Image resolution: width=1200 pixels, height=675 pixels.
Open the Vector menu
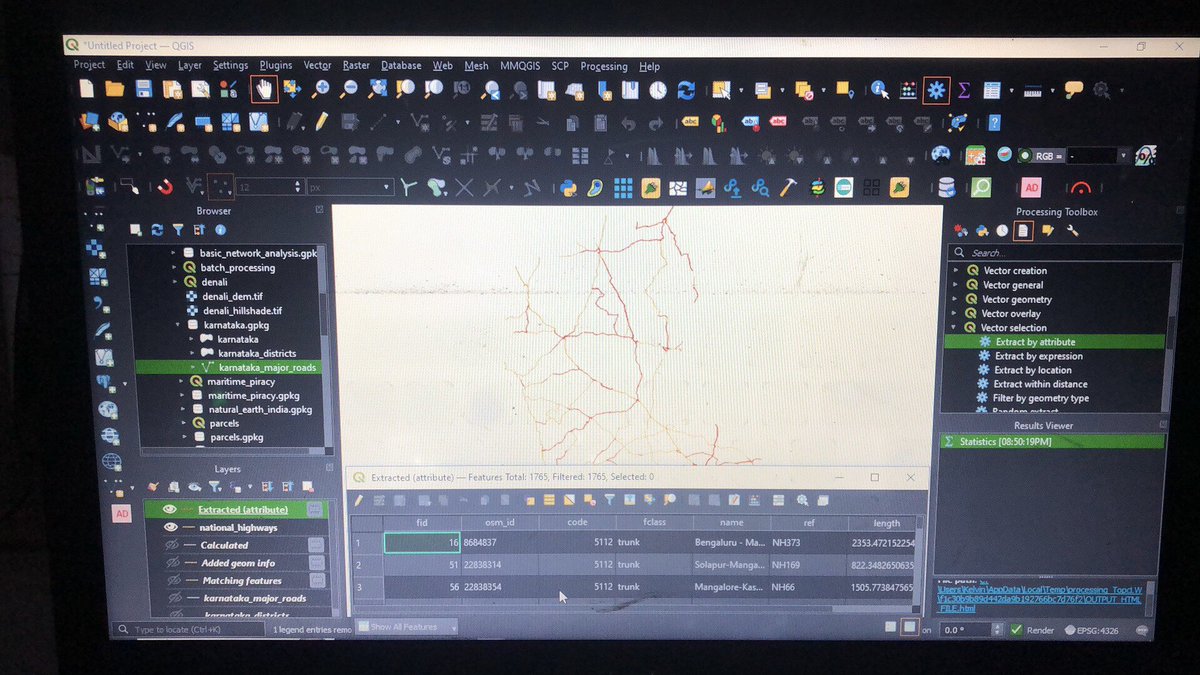317,65
